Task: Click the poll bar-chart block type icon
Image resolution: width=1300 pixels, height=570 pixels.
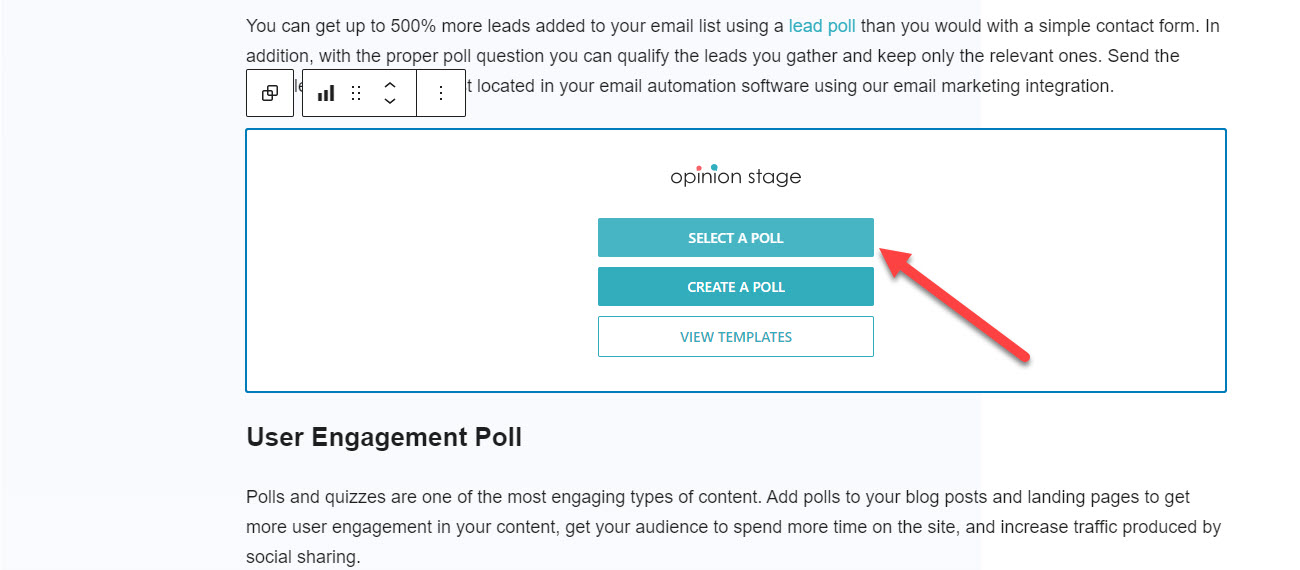Action: click(326, 93)
